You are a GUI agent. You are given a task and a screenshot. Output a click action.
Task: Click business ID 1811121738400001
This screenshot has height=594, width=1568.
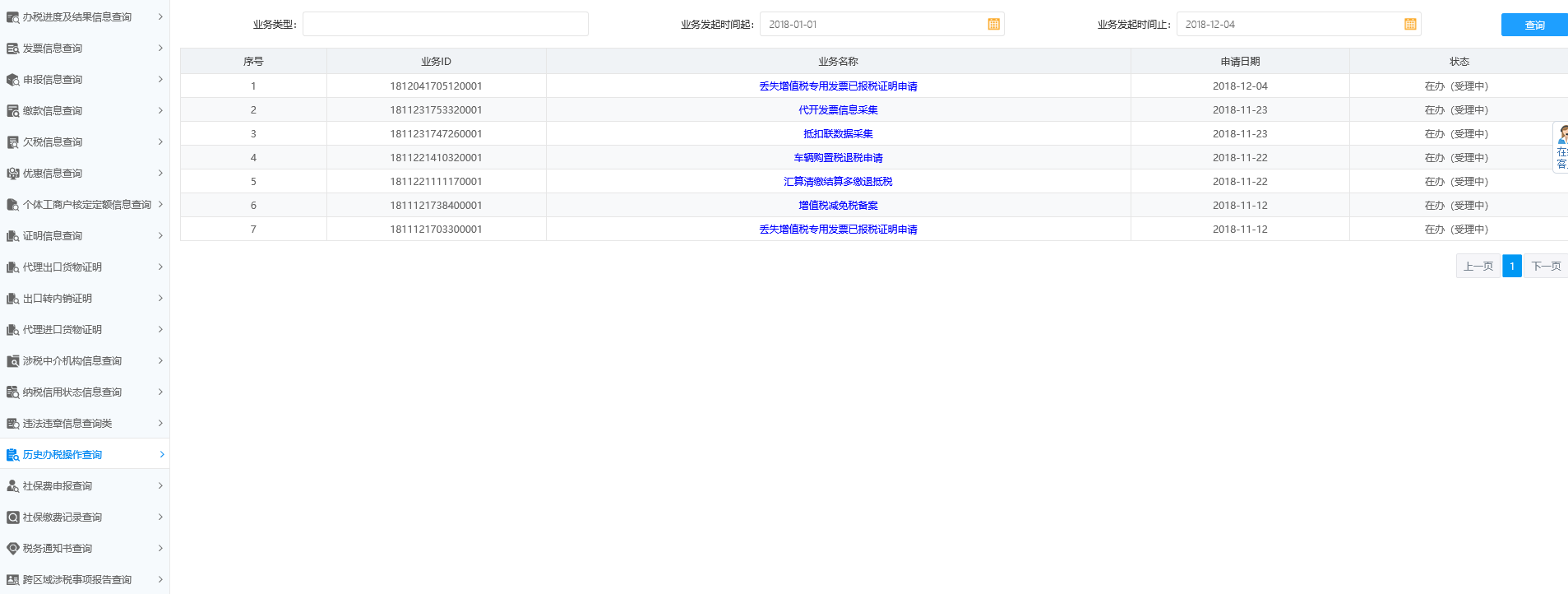[x=436, y=206]
